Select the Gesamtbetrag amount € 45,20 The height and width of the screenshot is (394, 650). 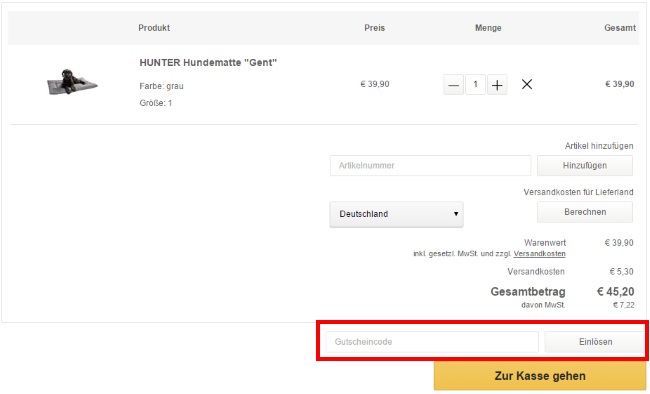tap(615, 292)
